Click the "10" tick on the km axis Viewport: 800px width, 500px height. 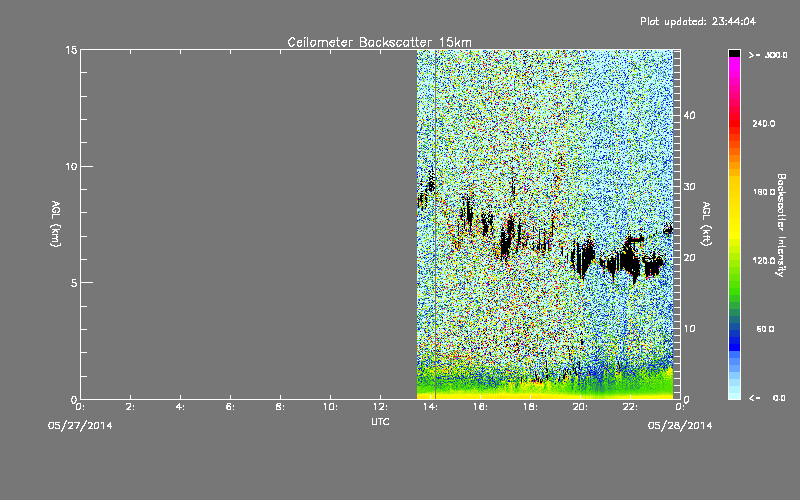[x=71, y=166]
